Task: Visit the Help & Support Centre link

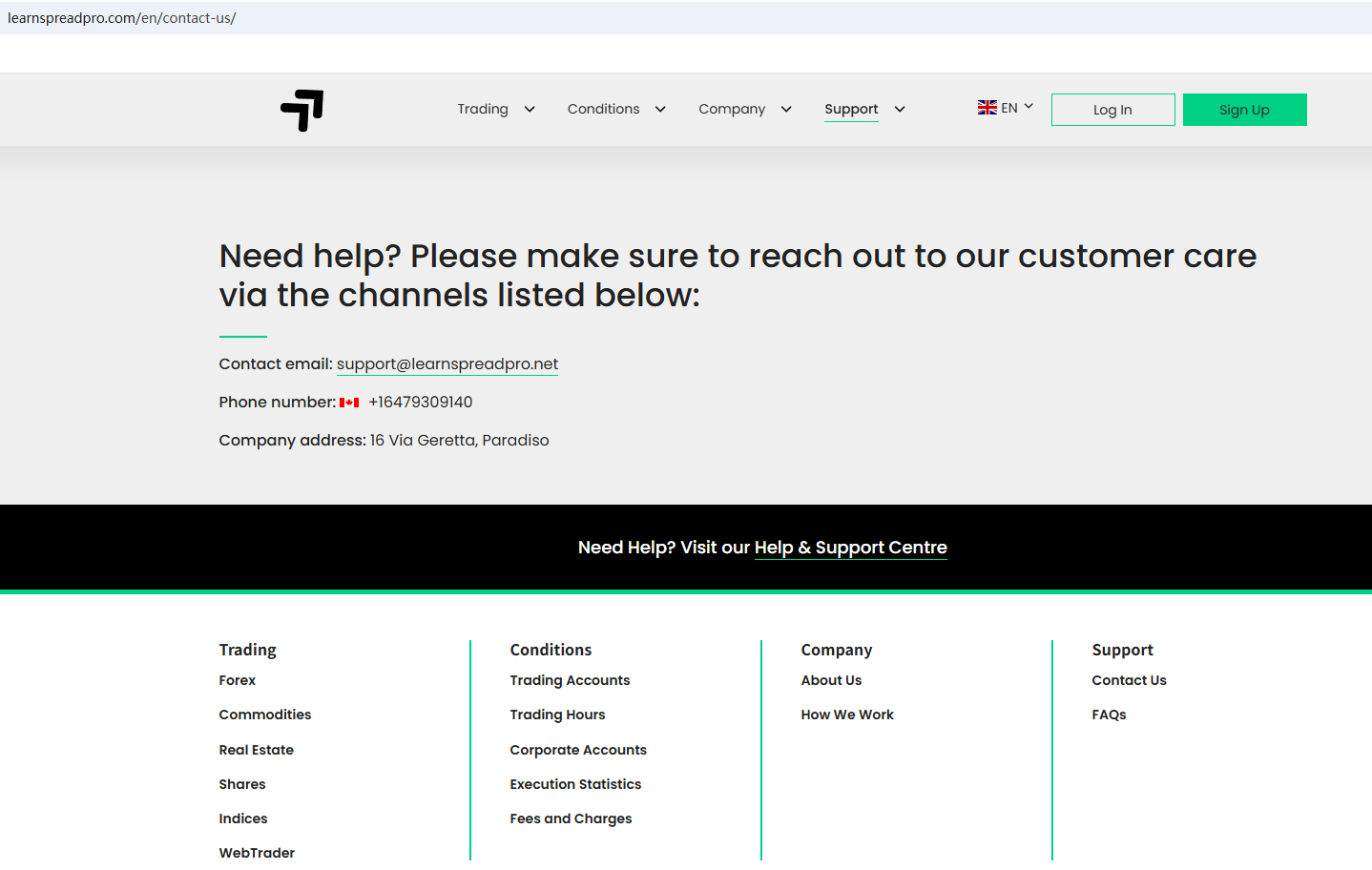Action: tap(850, 548)
